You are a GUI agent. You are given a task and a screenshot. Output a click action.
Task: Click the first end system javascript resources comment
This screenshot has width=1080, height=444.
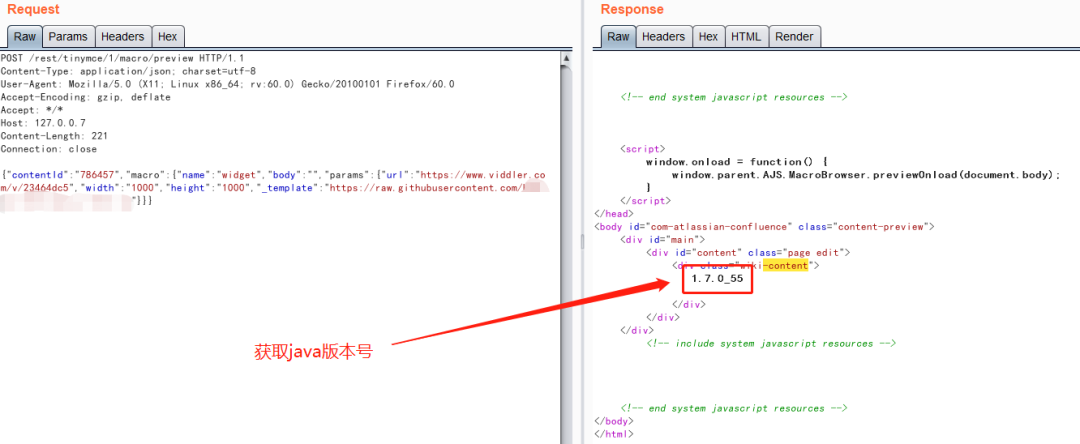734,97
